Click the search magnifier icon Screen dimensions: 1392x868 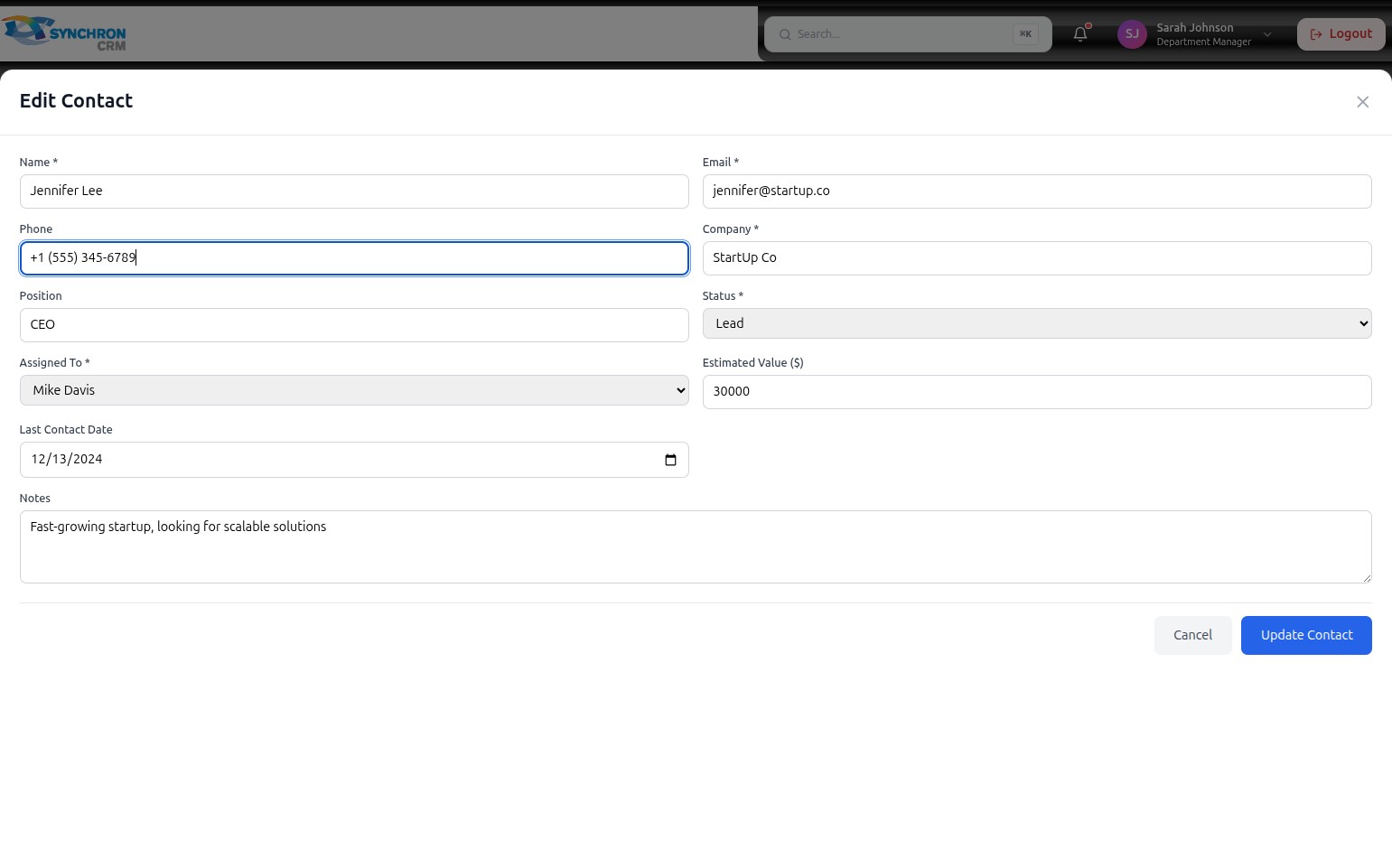tap(785, 34)
